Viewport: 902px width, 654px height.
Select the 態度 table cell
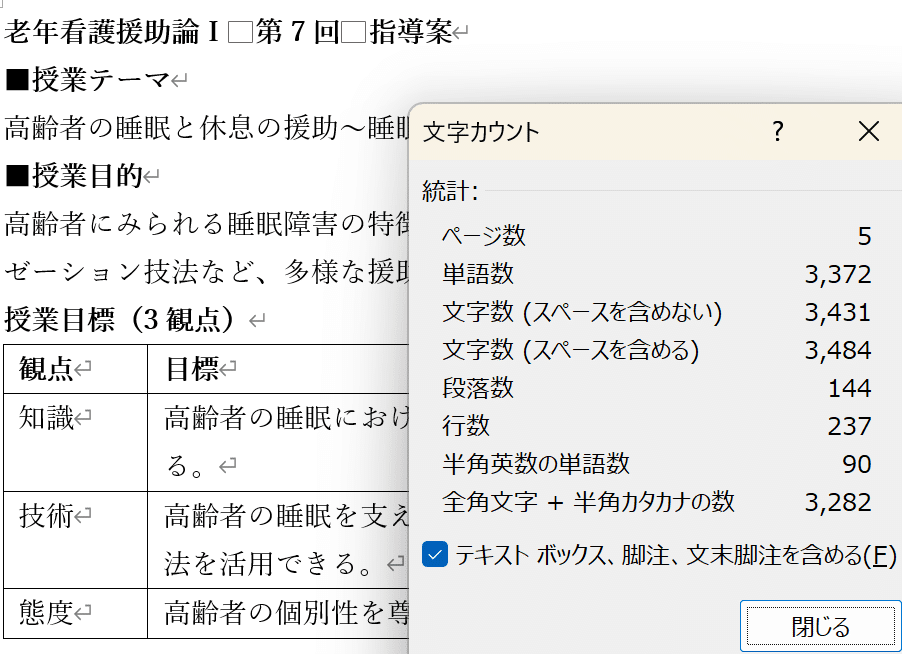click(47, 612)
